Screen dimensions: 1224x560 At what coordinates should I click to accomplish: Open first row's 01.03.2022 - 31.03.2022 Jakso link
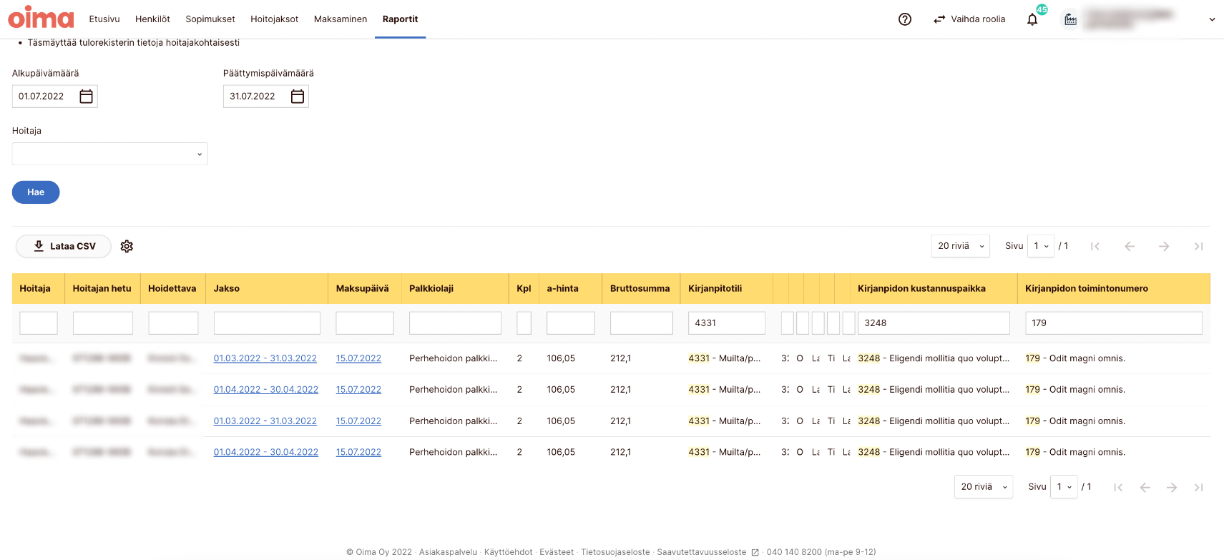[266, 358]
